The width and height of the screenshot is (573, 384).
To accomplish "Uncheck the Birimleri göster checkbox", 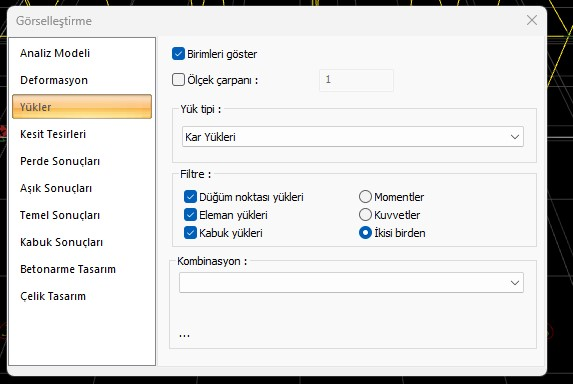I will [x=178, y=54].
